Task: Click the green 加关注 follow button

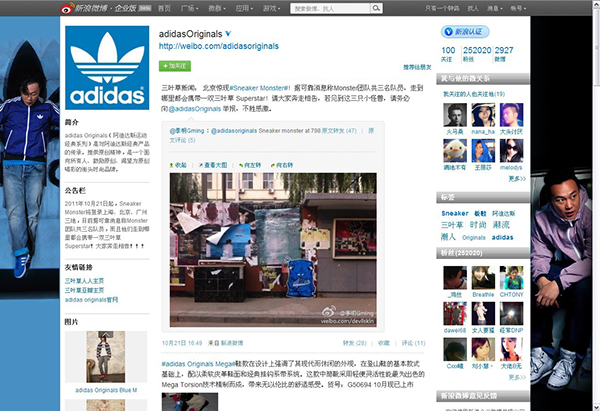Action: [x=175, y=66]
